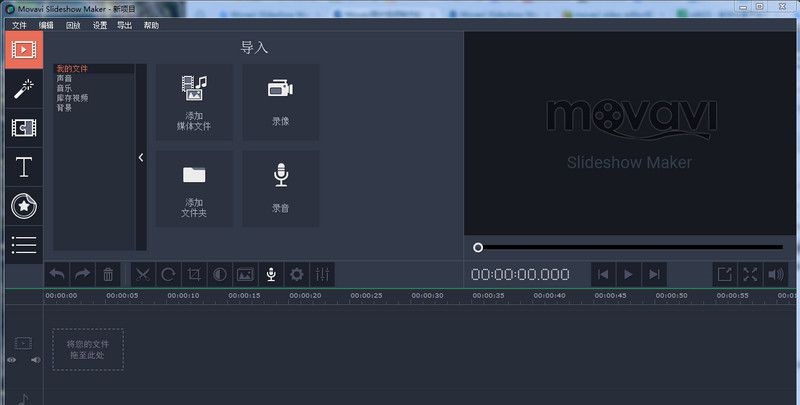Open the 回放 menu

click(73, 25)
